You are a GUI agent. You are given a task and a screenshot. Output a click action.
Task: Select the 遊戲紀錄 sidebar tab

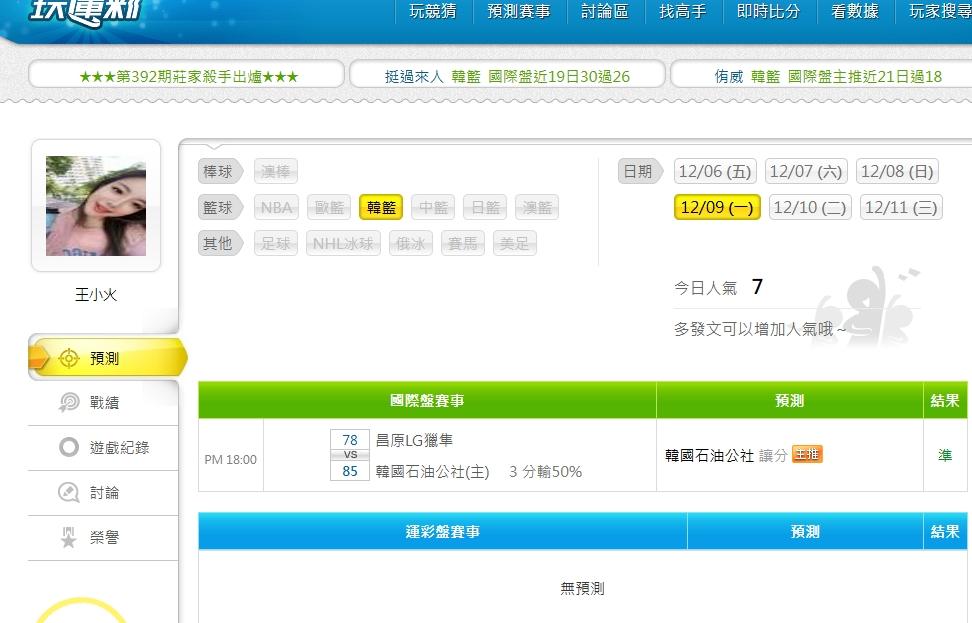click(x=103, y=447)
